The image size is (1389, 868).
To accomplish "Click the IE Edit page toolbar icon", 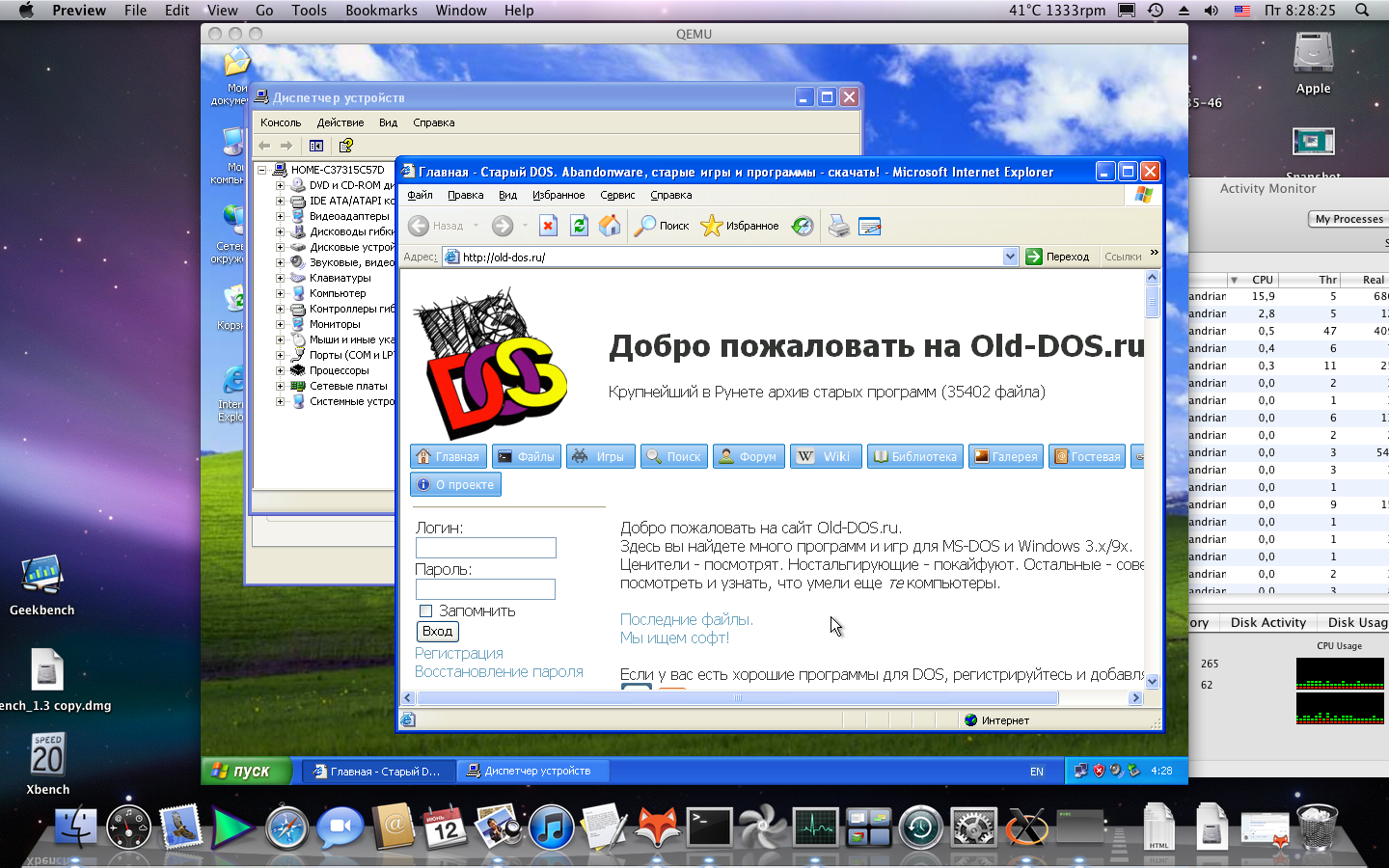I will (869, 226).
